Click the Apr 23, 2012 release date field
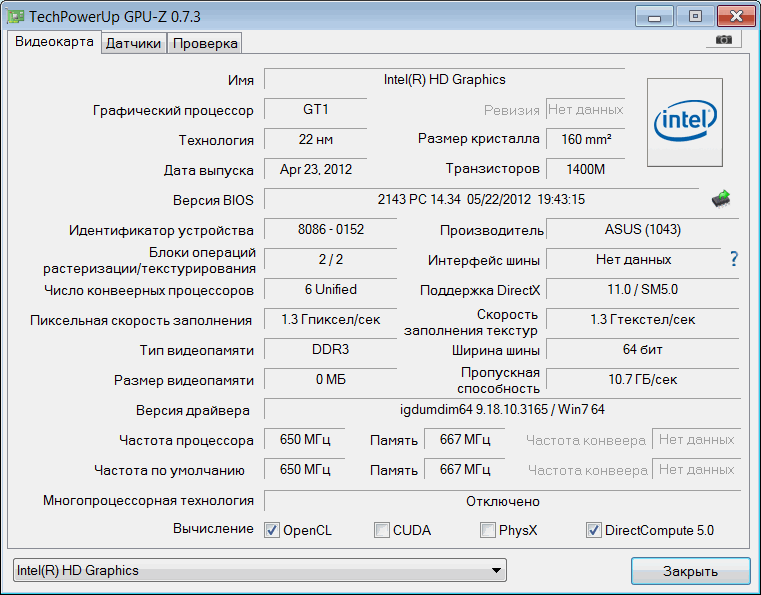Screen dimensions: 761x595 [315, 169]
